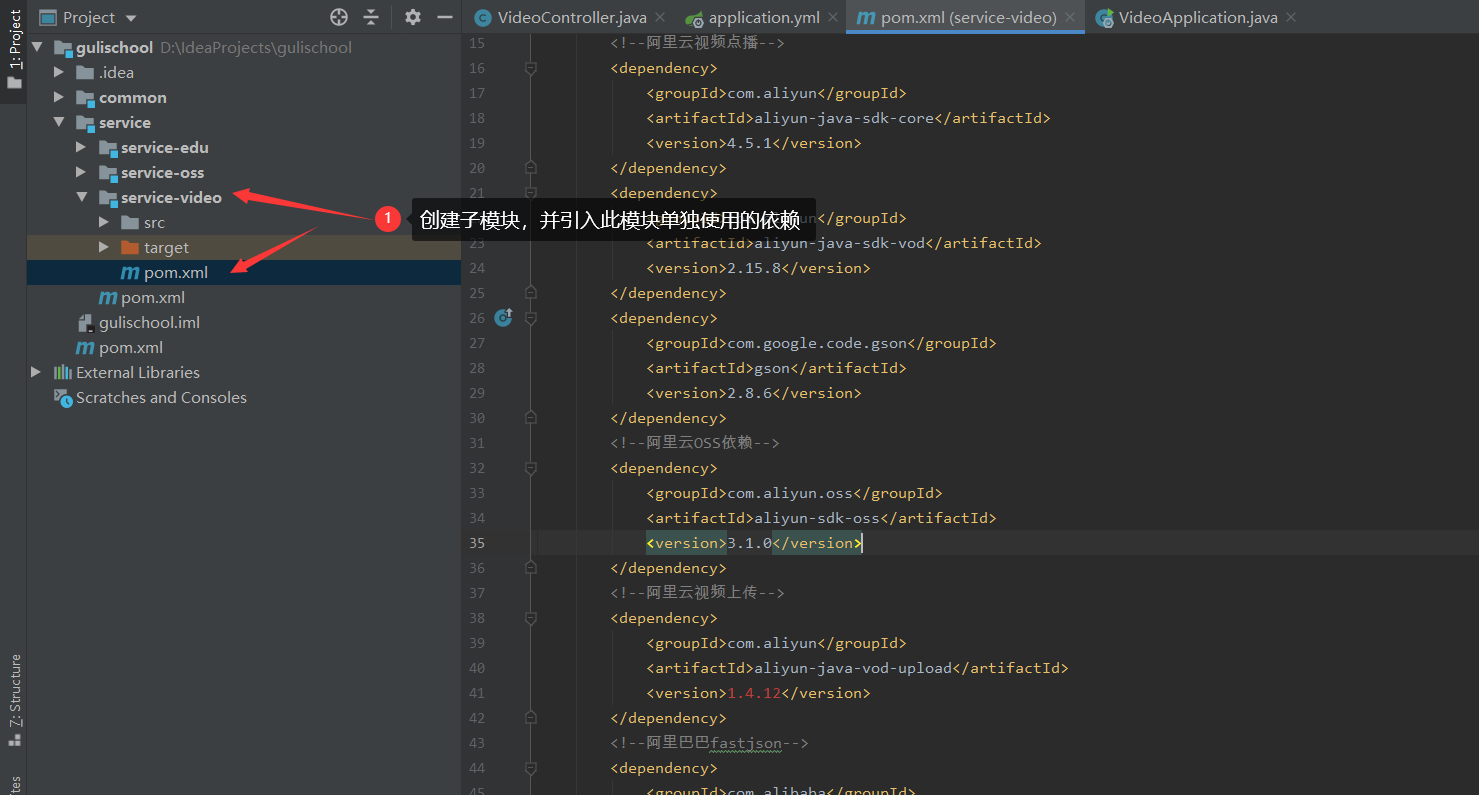Select gulischool.iml file
1479x795 pixels.
coord(149,322)
